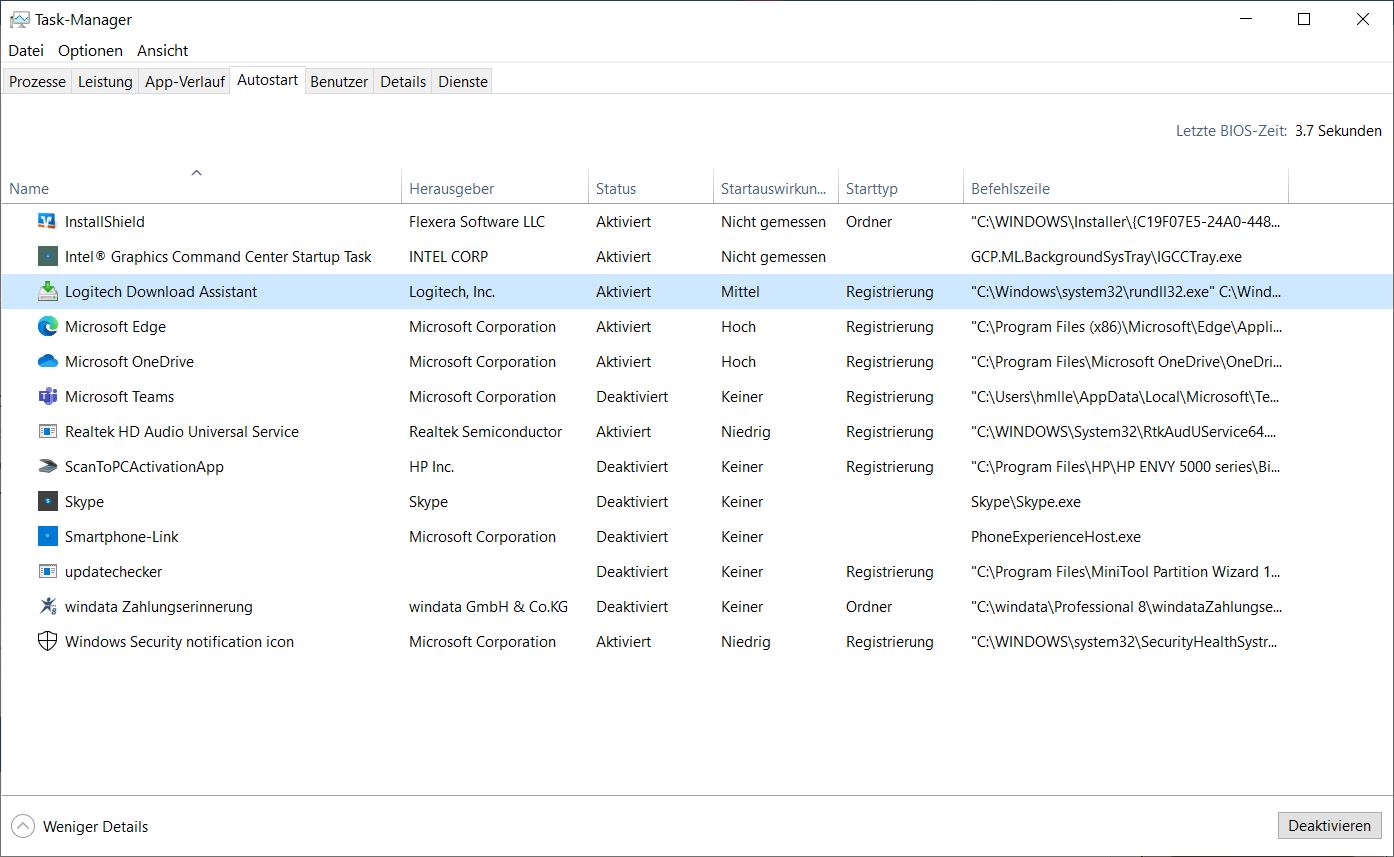Image resolution: width=1394 pixels, height=857 pixels.
Task: Open the Ansicht menu
Action: pyautogui.click(x=163, y=51)
